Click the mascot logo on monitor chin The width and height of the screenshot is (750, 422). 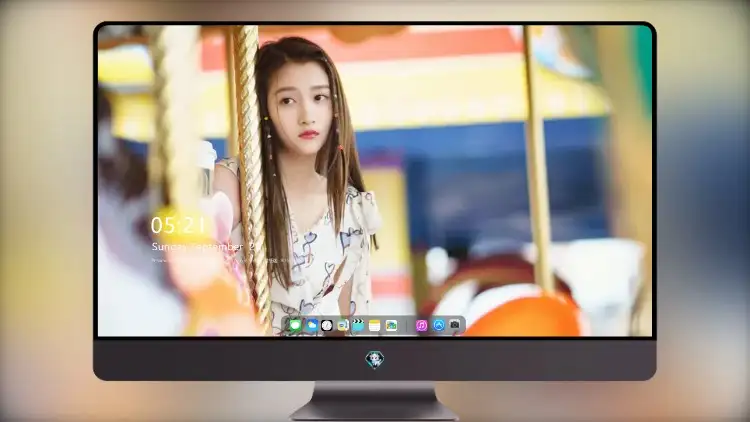pos(375,360)
